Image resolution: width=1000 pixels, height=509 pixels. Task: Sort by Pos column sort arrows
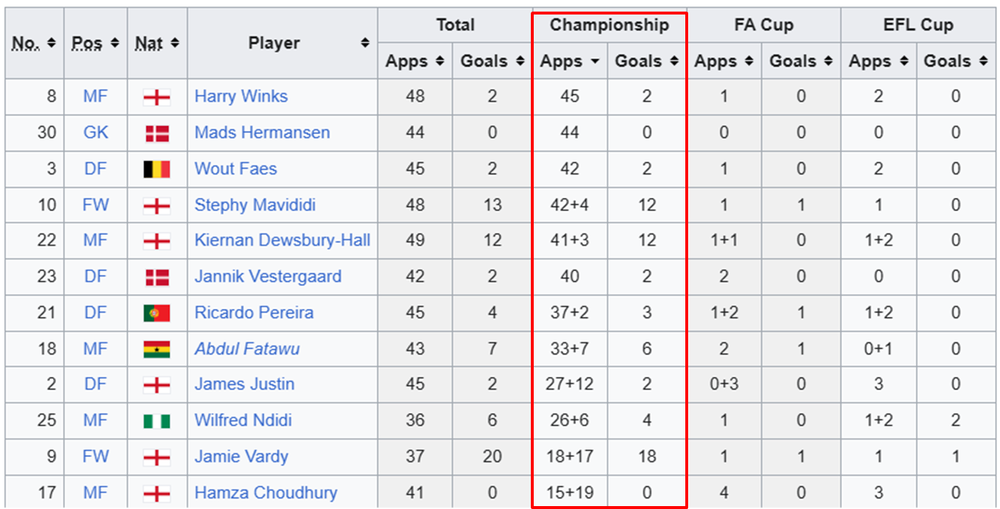[x=115, y=43]
